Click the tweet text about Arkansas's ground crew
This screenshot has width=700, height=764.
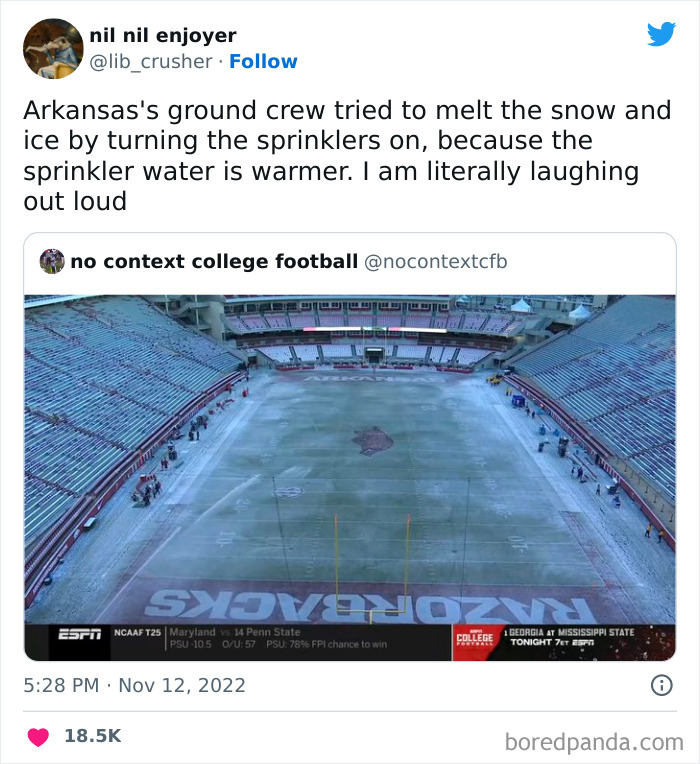pos(331,155)
